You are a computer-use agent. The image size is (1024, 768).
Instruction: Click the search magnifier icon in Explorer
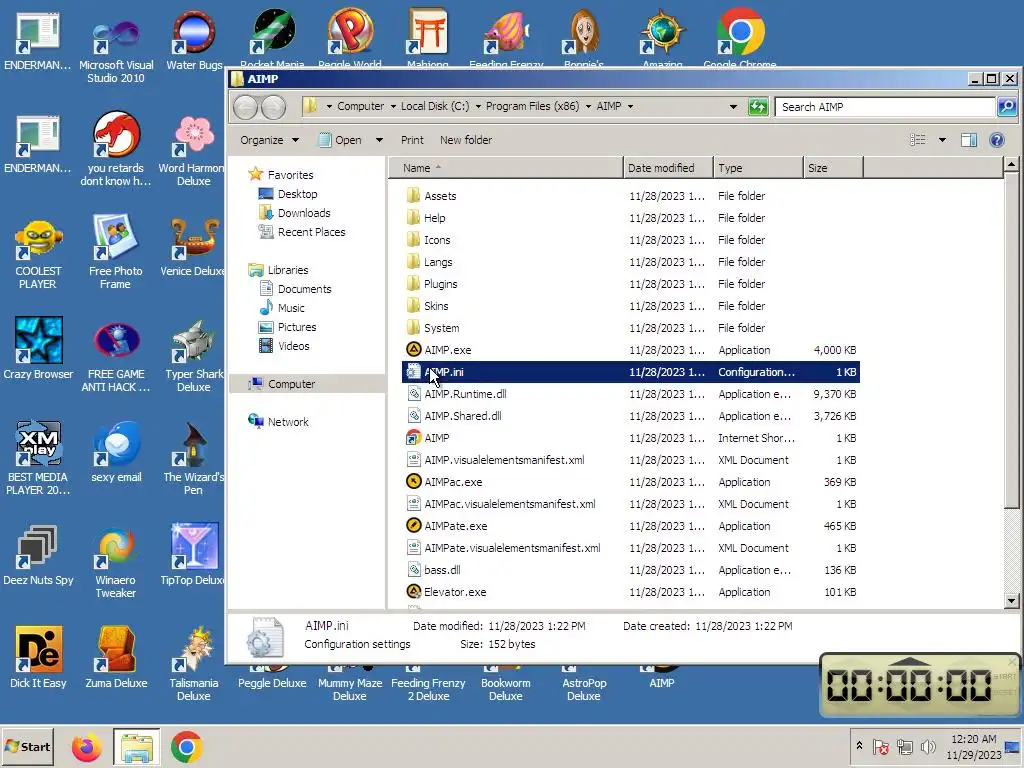tap(1006, 106)
